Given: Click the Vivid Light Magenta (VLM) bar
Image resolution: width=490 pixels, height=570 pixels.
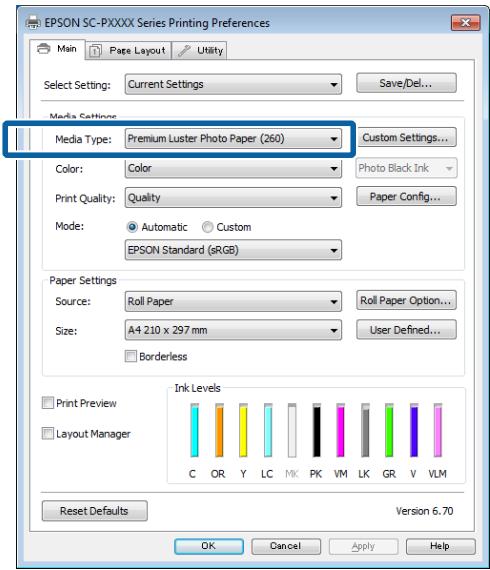Looking at the screenshot, I should 438,430.
